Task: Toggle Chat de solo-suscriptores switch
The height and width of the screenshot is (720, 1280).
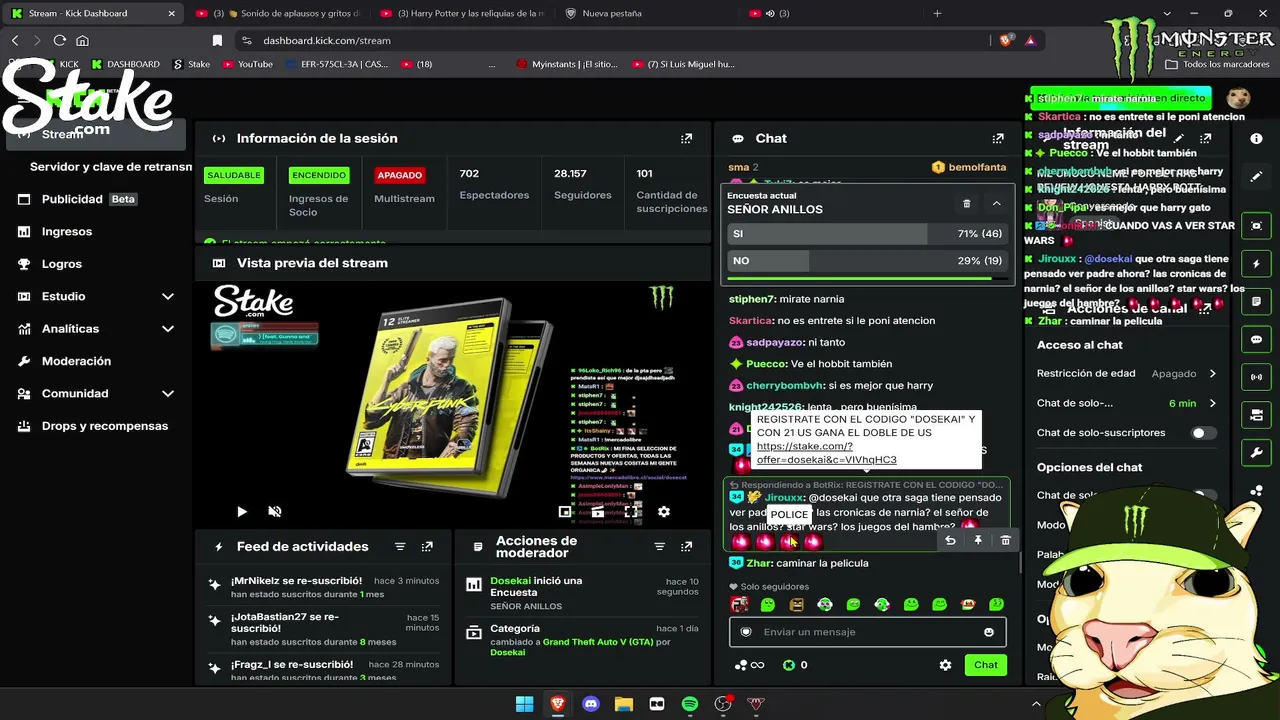Action: [1204, 433]
